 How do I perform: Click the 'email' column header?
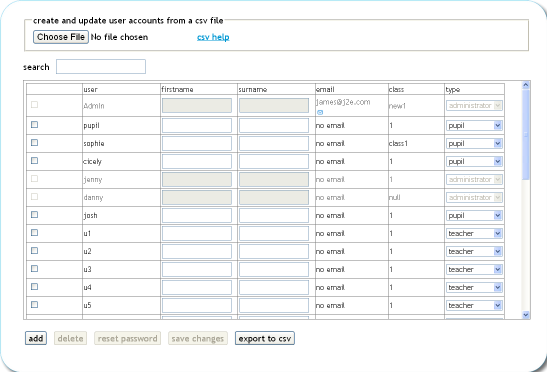click(325, 89)
